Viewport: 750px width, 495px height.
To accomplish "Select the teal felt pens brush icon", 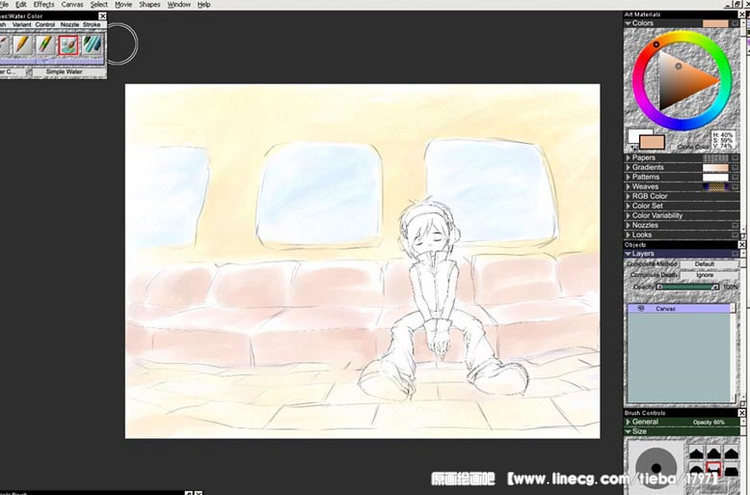I will pyautogui.click(x=92, y=45).
